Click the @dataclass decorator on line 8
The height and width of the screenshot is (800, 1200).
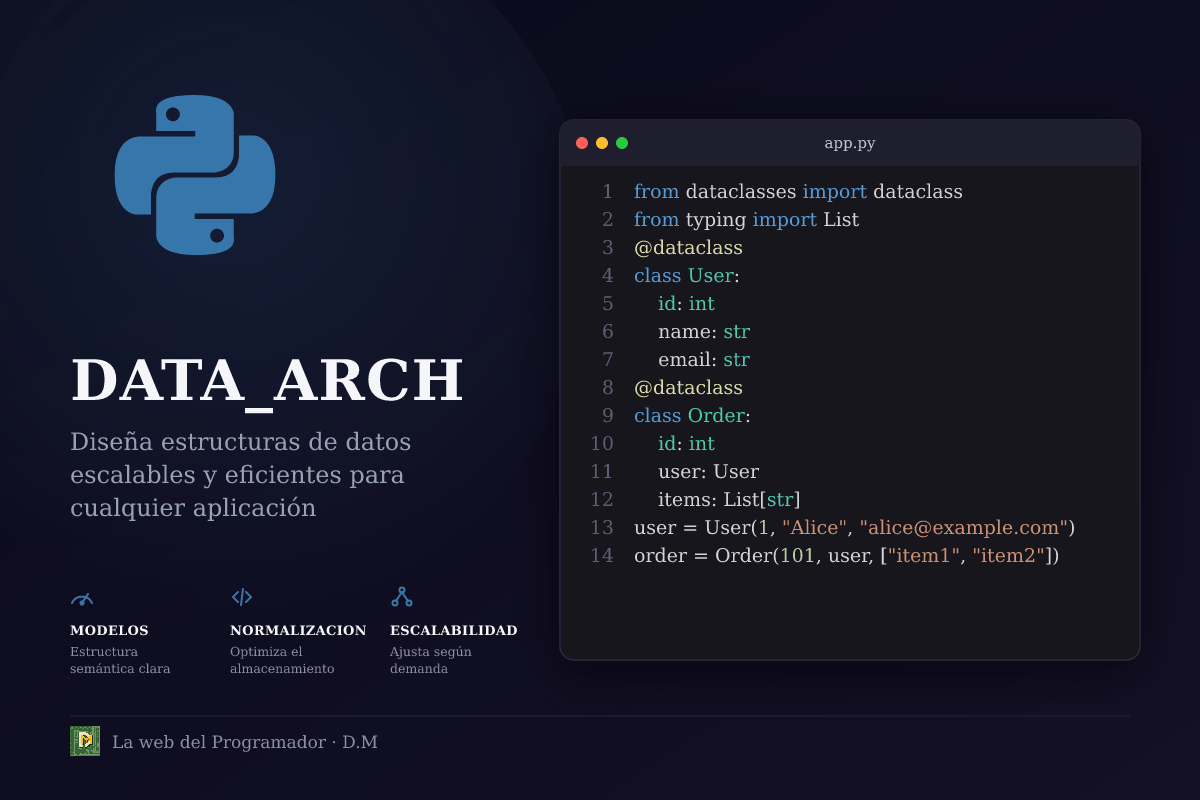coord(688,387)
